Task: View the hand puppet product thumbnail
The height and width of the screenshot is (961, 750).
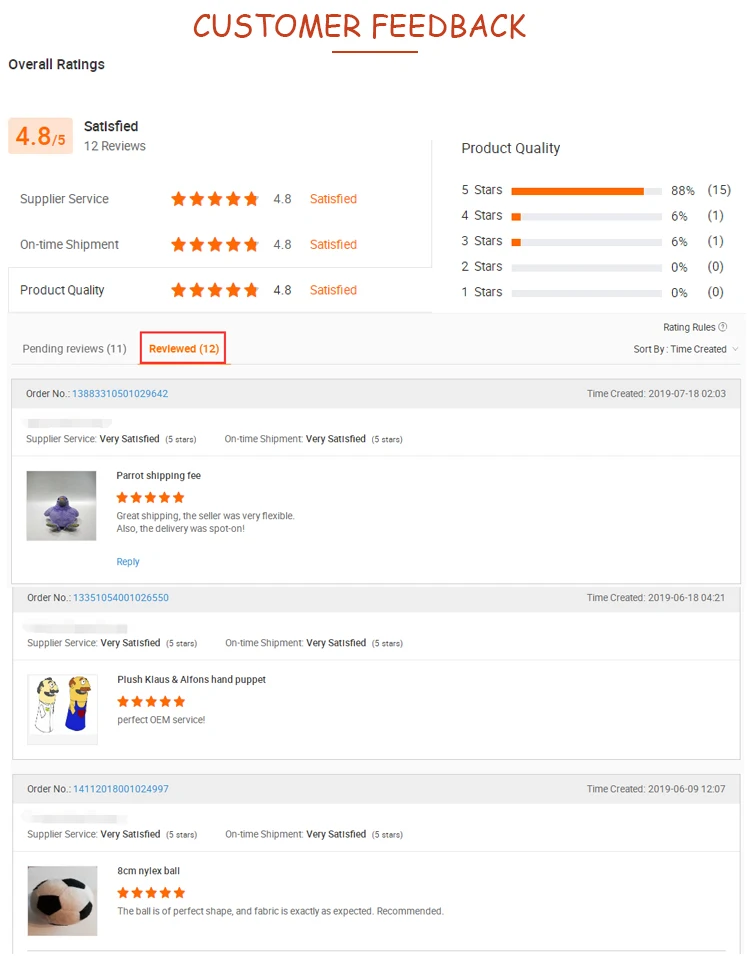Action: coord(62,709)
